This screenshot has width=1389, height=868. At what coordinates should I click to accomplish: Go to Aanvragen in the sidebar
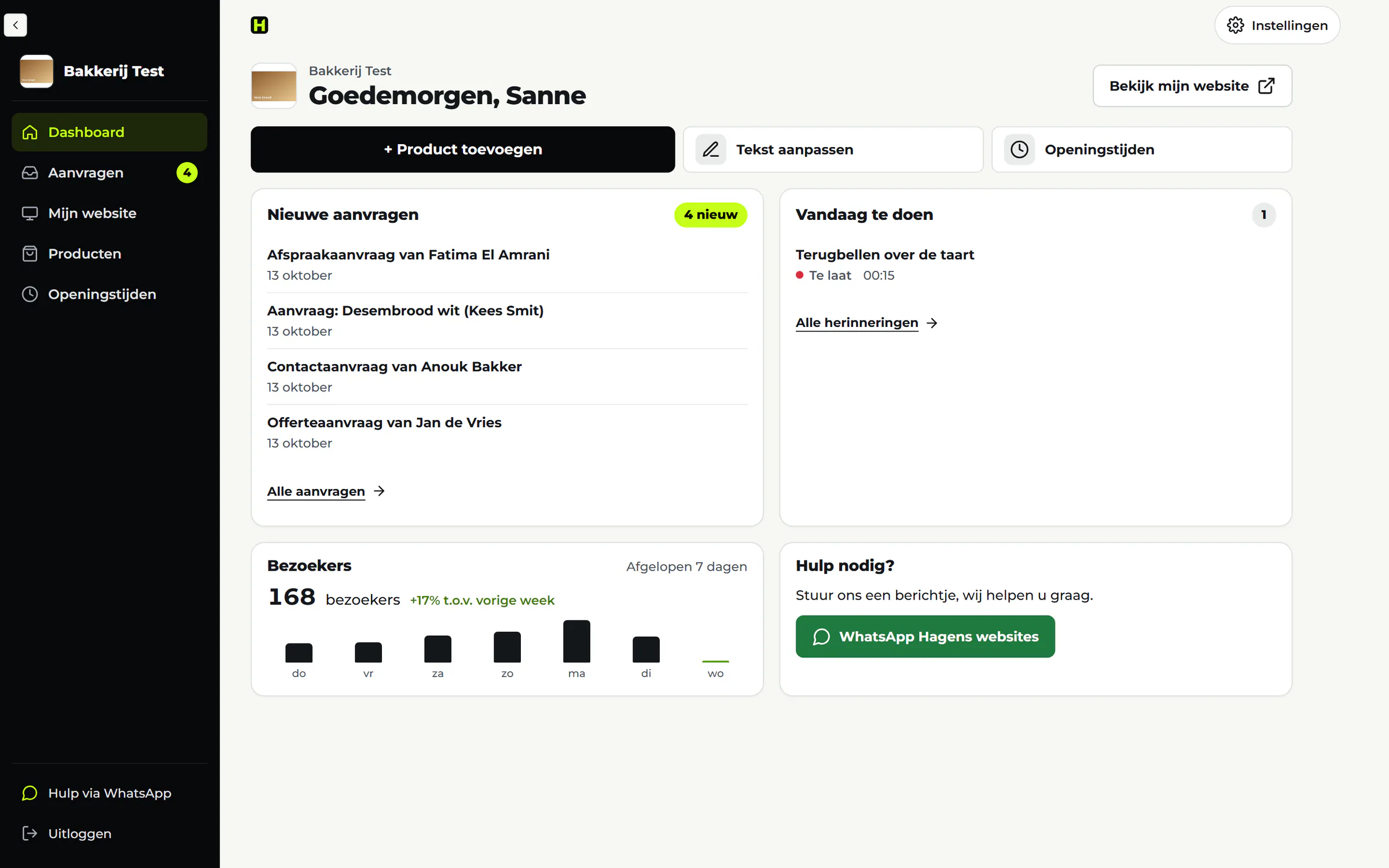point(109,173)
